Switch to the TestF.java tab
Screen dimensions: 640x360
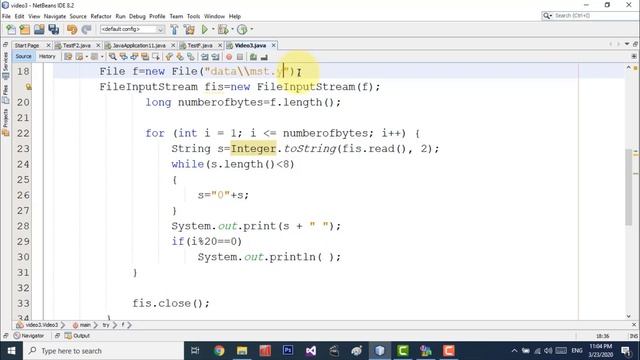click(200, 45)
